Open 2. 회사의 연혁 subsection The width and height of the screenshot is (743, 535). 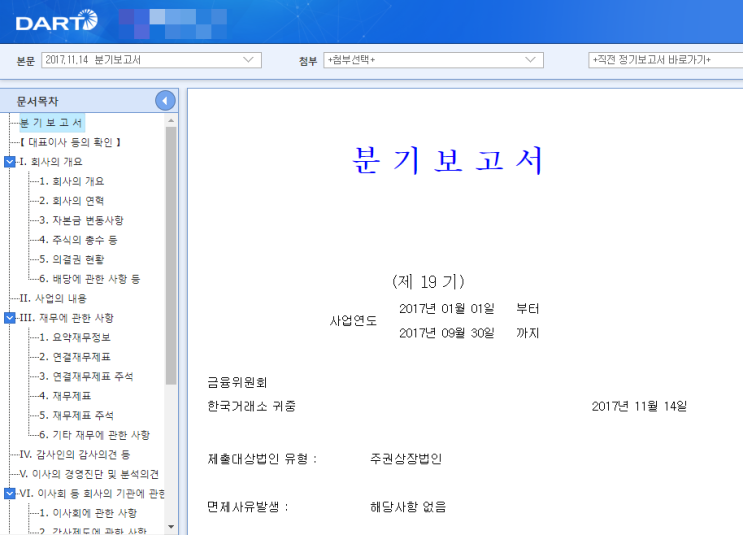[x=72, y=200]
